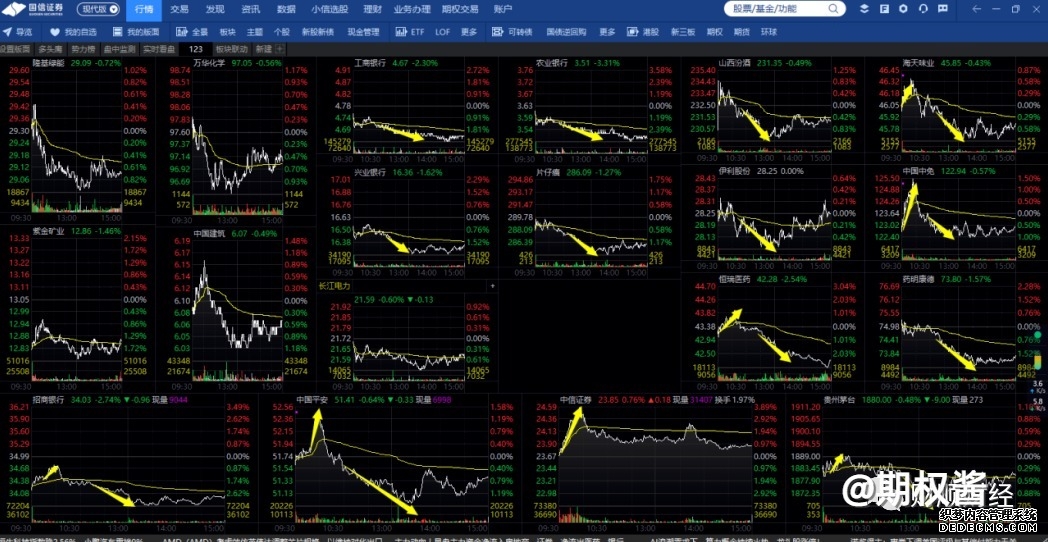Screen dimensions: 1048x542
Task: Select 个股 in the toolbar
Action: coord(281,31)
